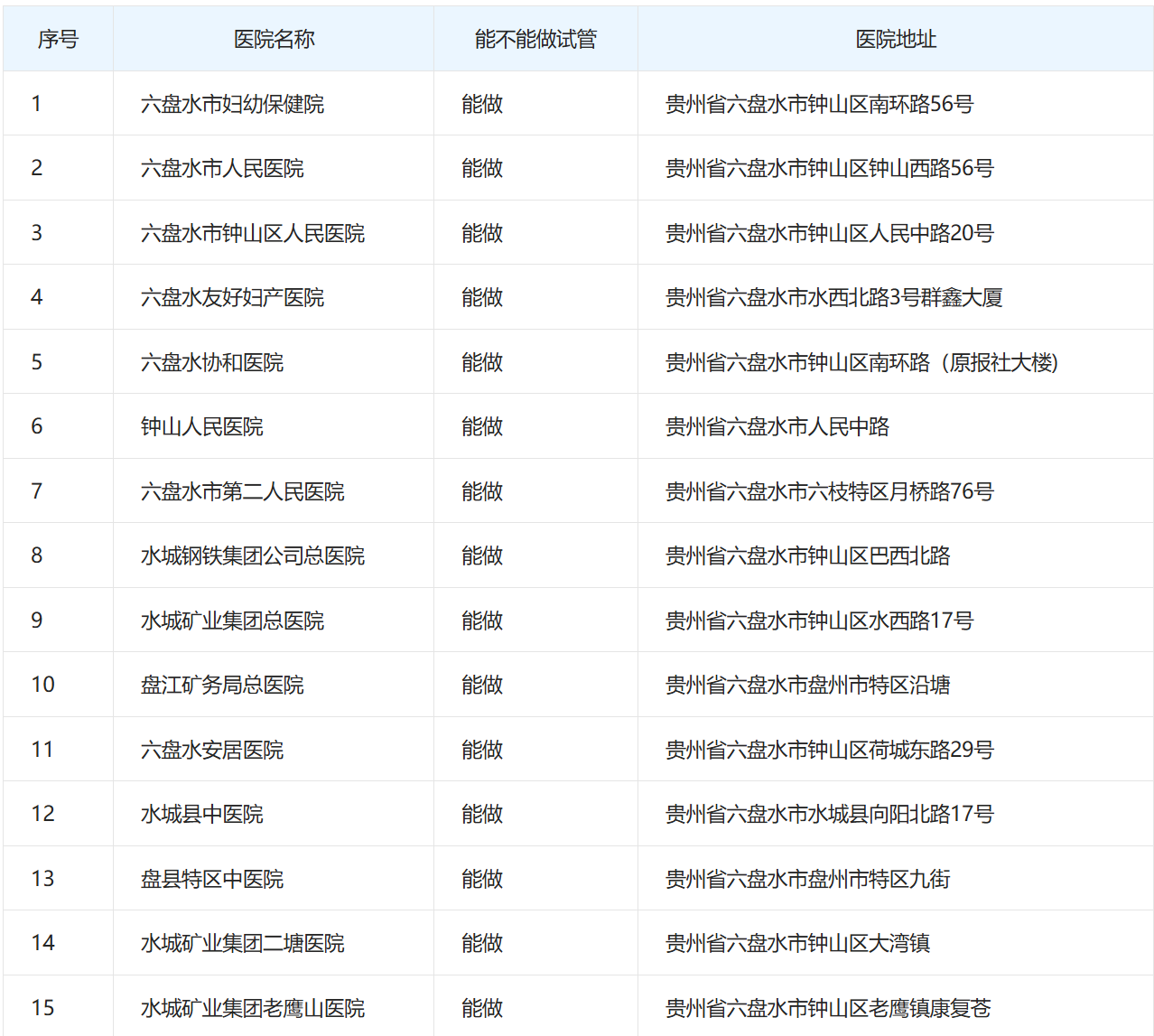
Task: Select 水城矿业集团老鹰山医院 name cell
Action: [253, 1008]
